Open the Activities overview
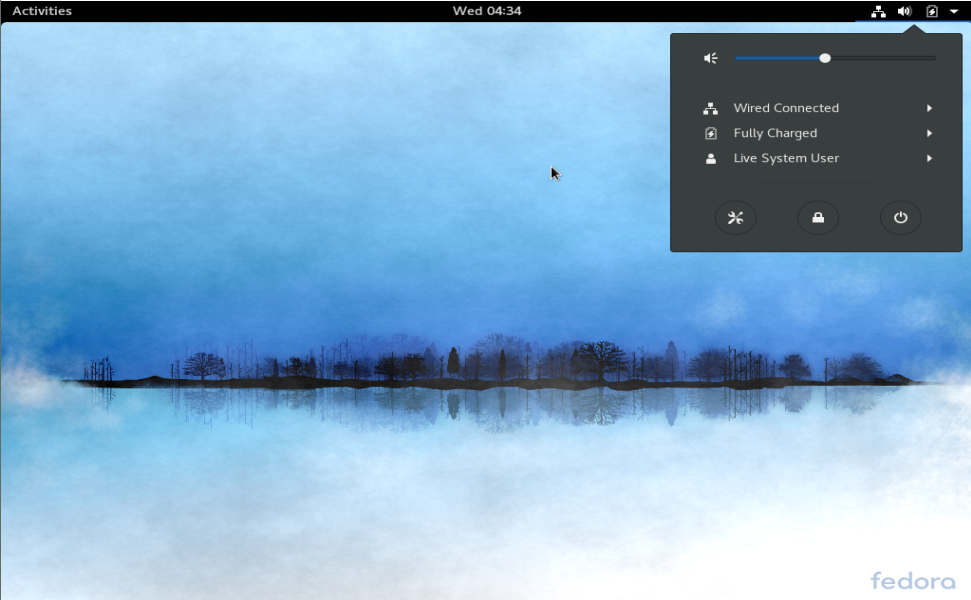The image size is (971, 600). click(42, 11)
